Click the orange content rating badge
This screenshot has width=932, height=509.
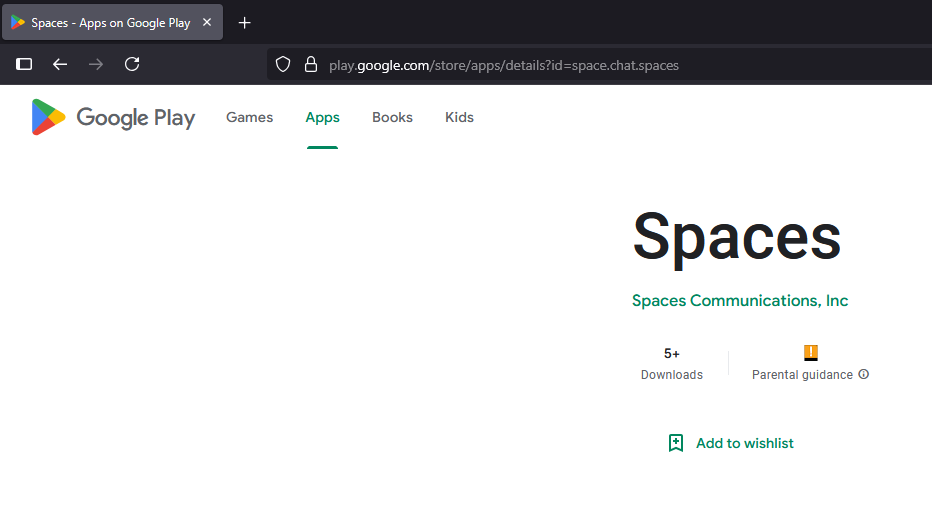point(811,353)
